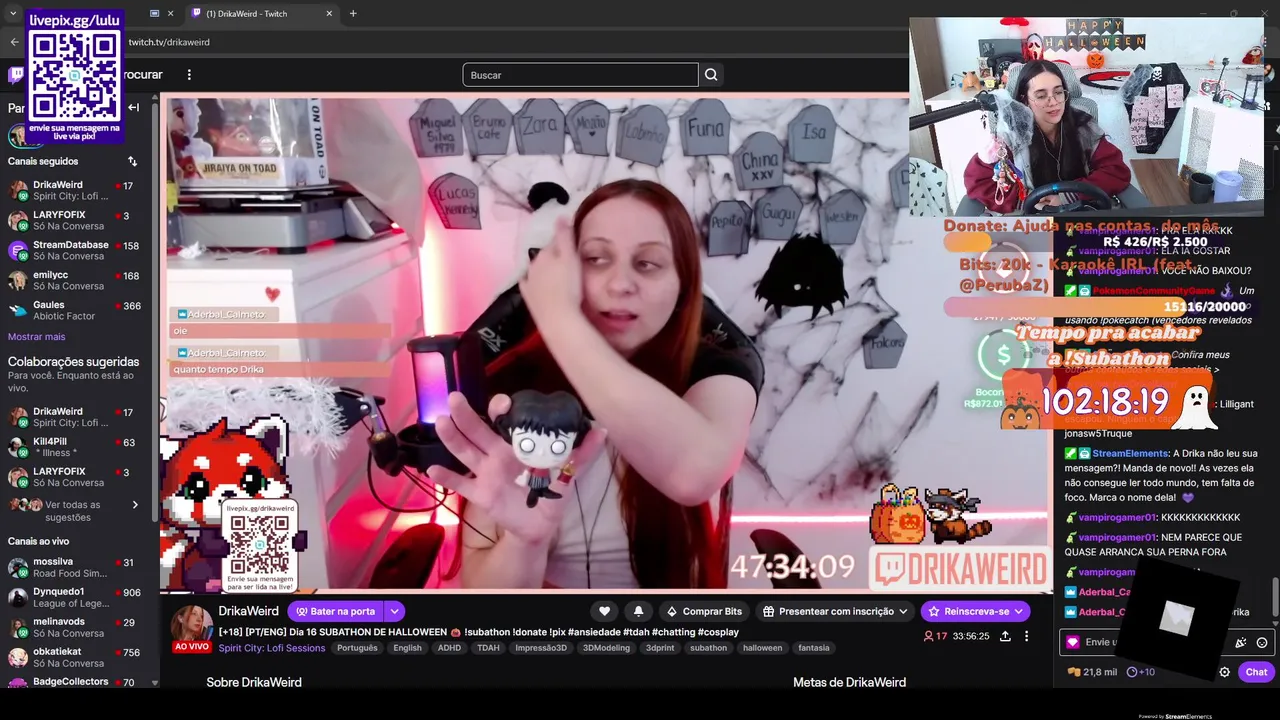
Task: Open Spirit City: Lofi Sessions category link
Action: (x=271, y=648)
